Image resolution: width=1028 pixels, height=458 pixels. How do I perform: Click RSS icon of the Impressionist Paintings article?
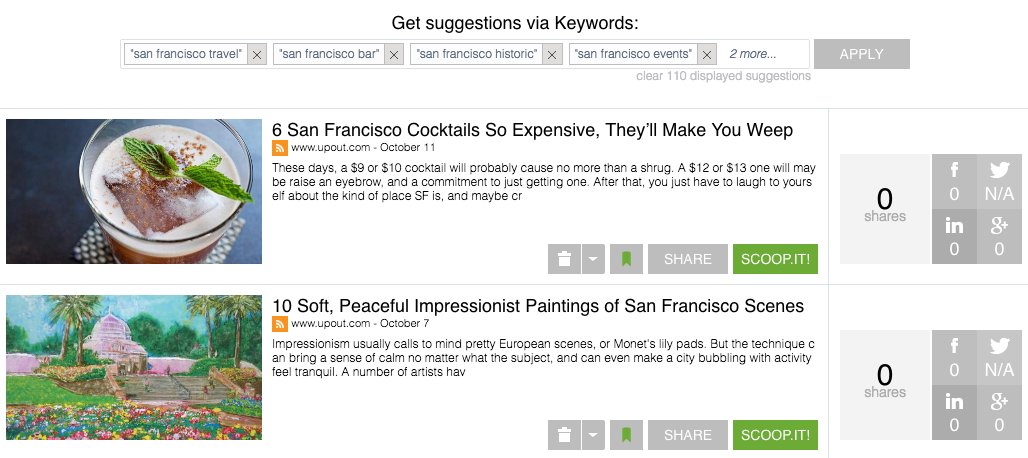pyautogui.click(x=280, y=323)
